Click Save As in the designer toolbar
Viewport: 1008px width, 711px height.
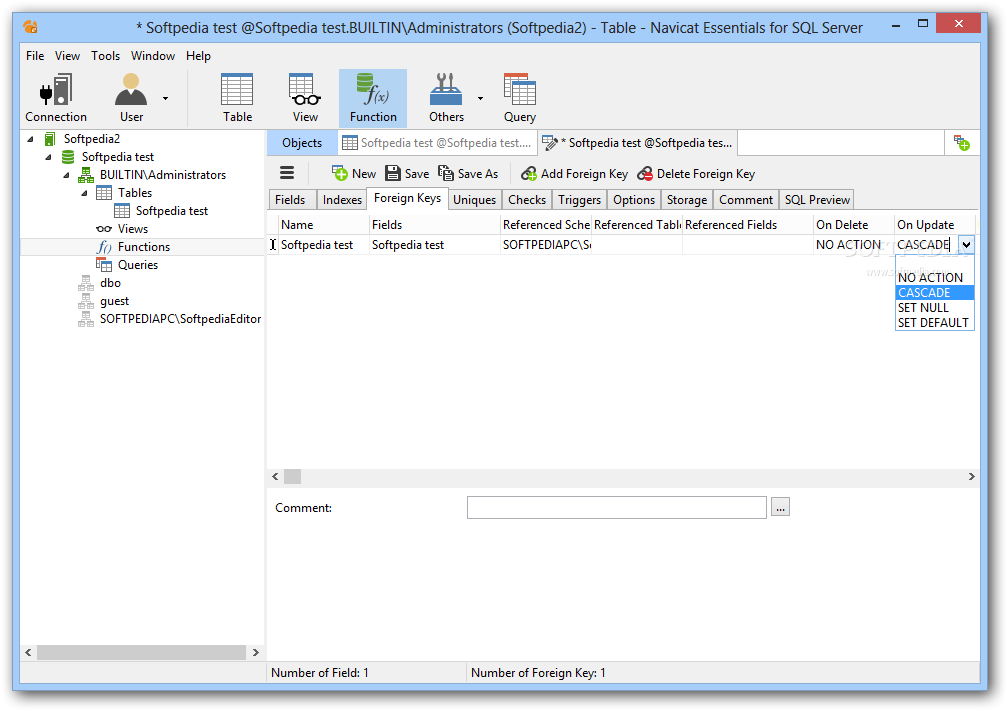point(468,174)
